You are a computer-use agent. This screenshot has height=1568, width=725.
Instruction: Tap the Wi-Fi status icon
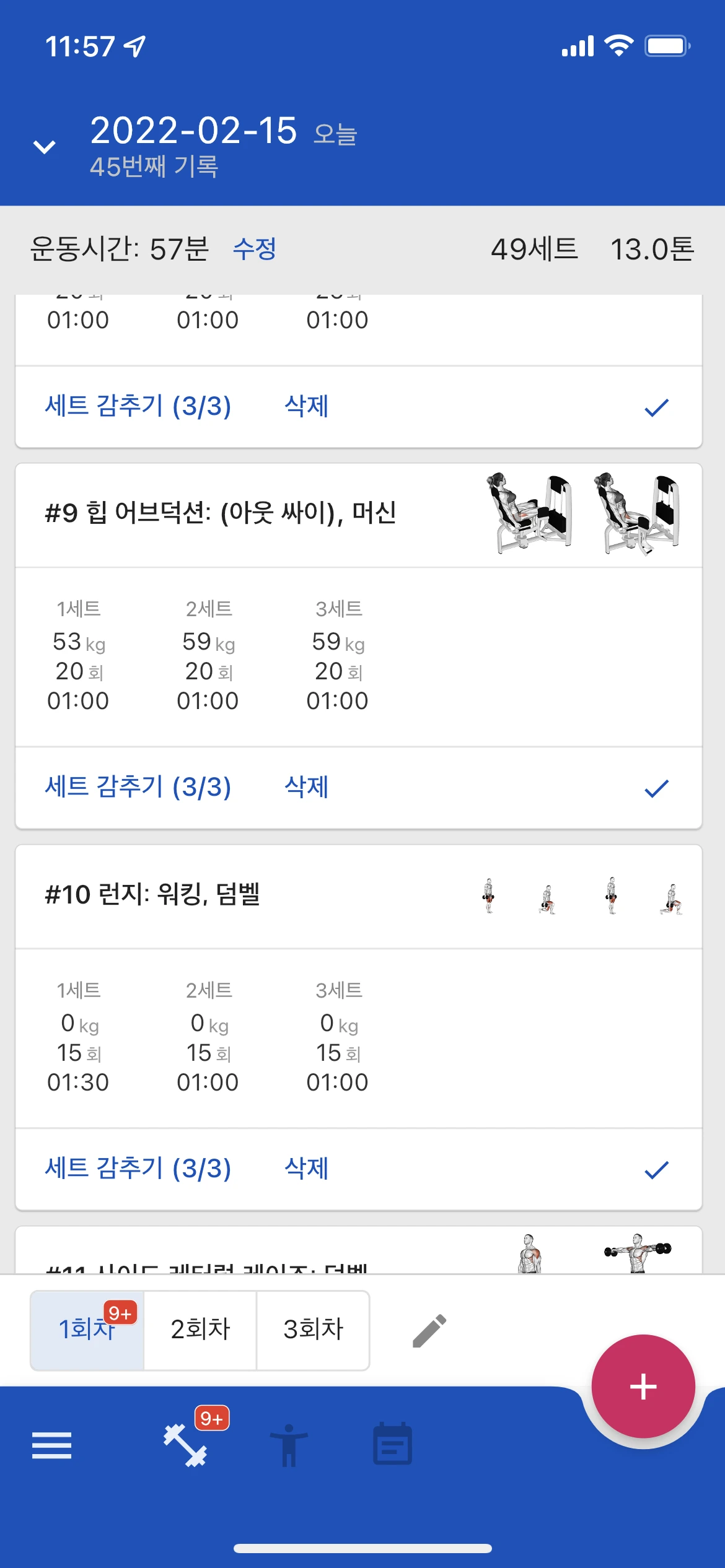[618, 46]
